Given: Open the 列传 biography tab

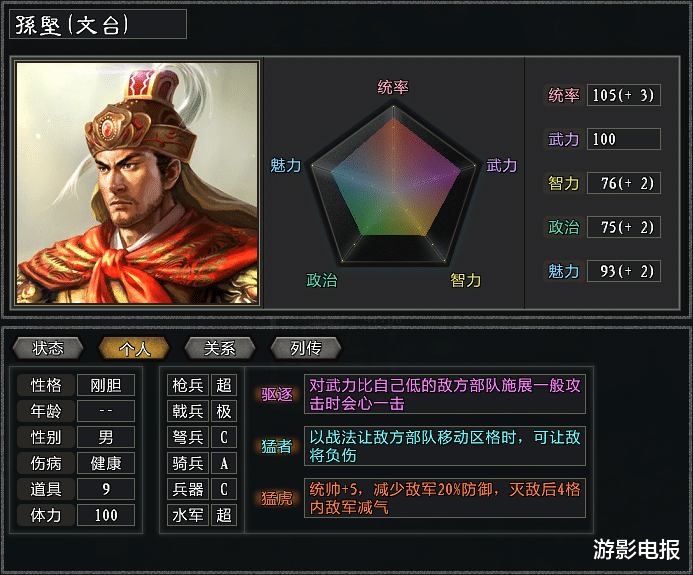Looking at the screenshot, I should [306, 348].
